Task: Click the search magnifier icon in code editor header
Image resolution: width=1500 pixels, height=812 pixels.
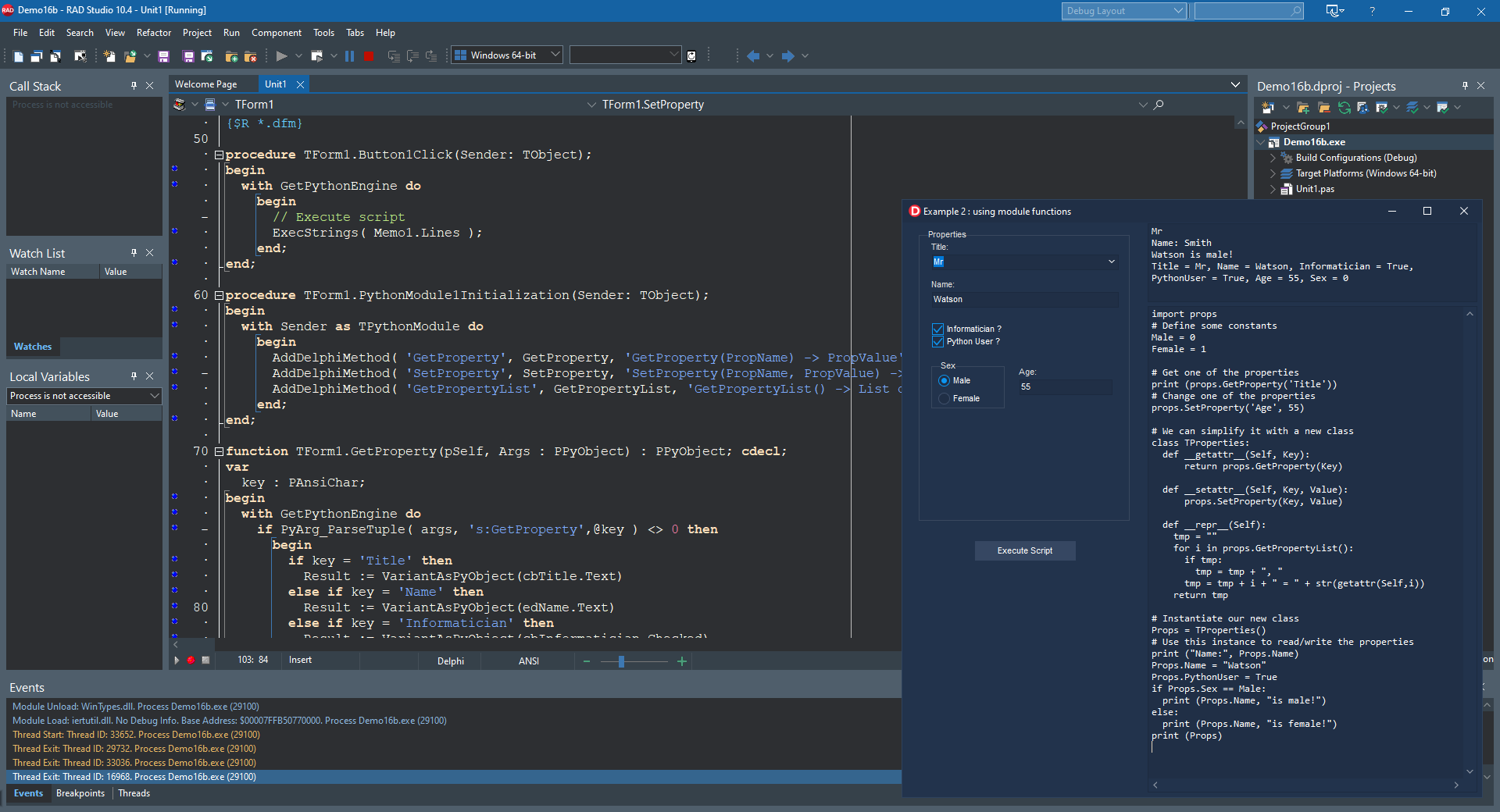Action: pyautogui.click(x=1159, y=105)
